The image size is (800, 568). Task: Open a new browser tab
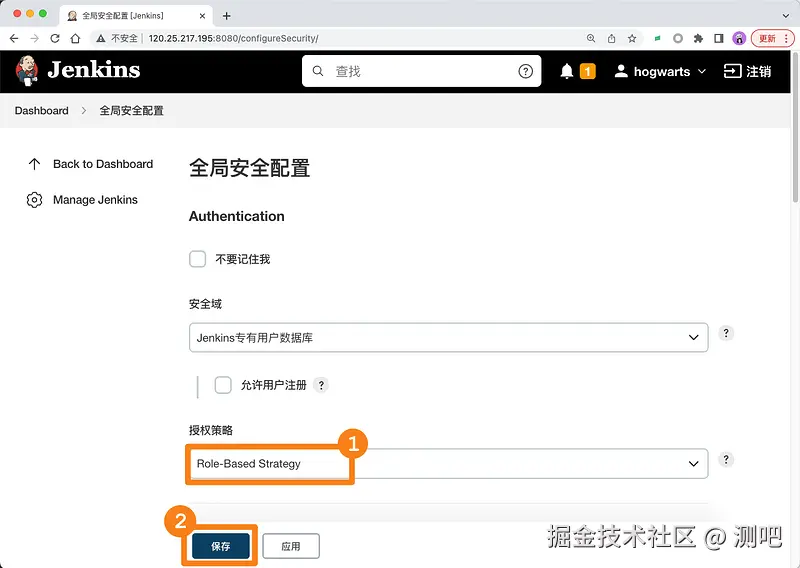click(227, 16)
